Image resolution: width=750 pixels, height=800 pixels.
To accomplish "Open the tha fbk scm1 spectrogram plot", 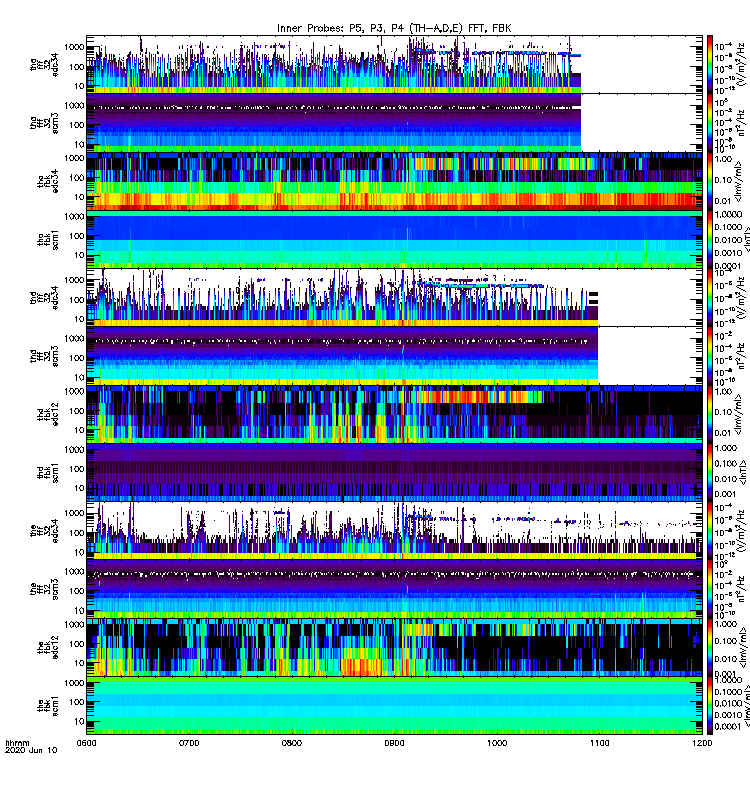I will [394, 239].
